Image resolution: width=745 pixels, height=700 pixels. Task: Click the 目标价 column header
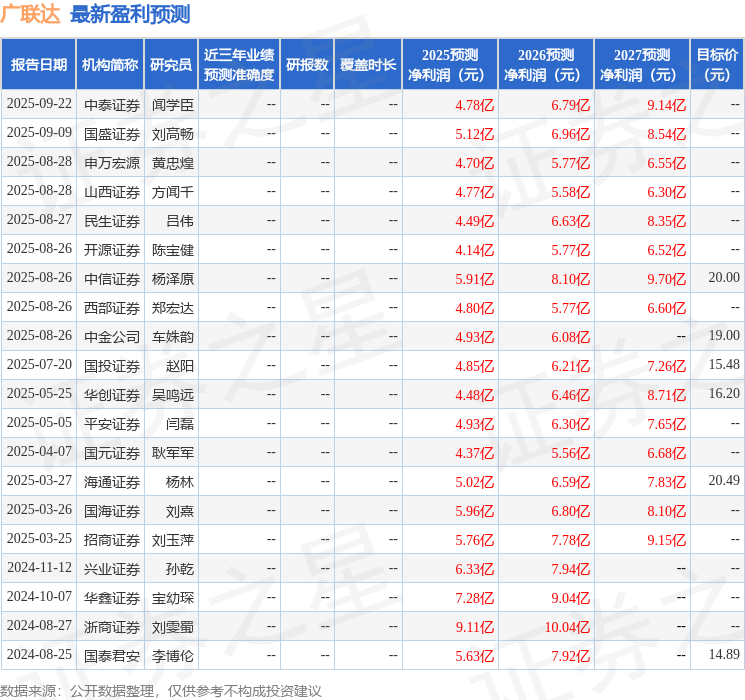coord(717,64)
